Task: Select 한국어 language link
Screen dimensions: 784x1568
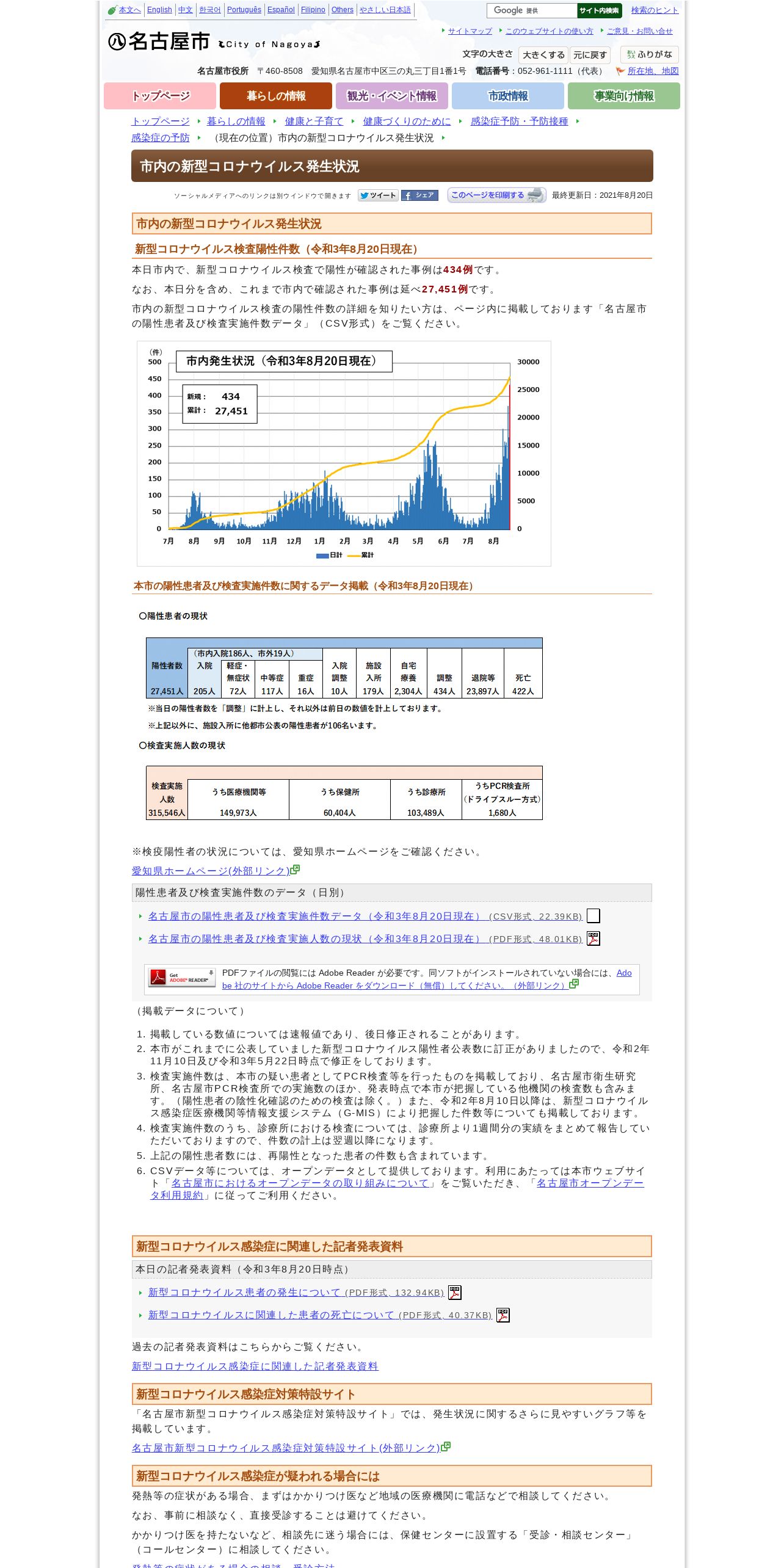Action: pos(210,10)
